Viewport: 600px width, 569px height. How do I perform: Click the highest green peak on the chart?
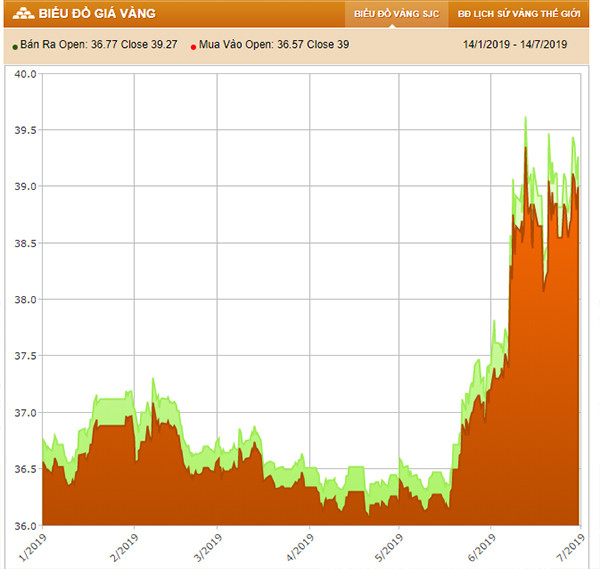(x=525, y=119)
